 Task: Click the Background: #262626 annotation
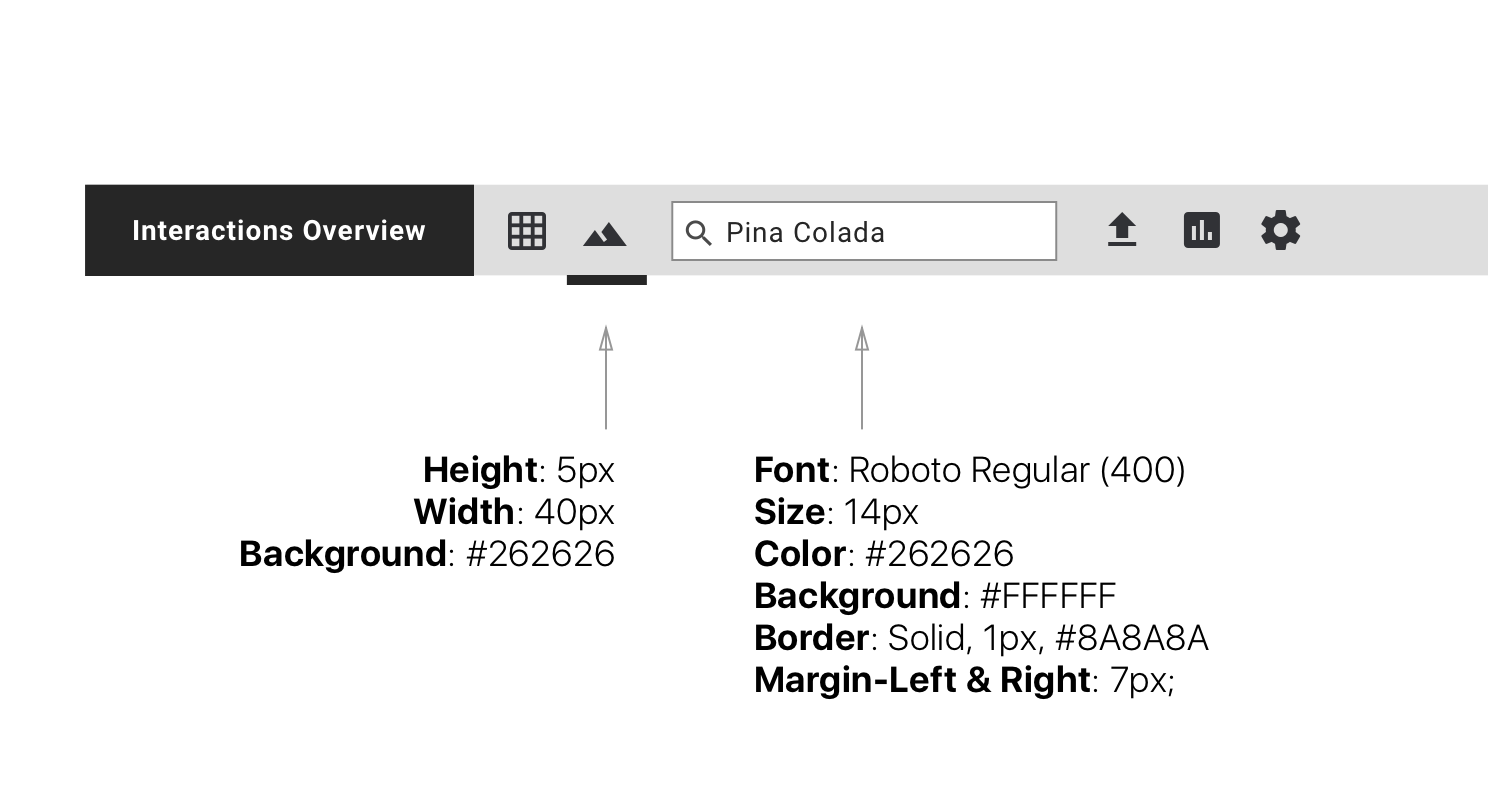[427, 554]
